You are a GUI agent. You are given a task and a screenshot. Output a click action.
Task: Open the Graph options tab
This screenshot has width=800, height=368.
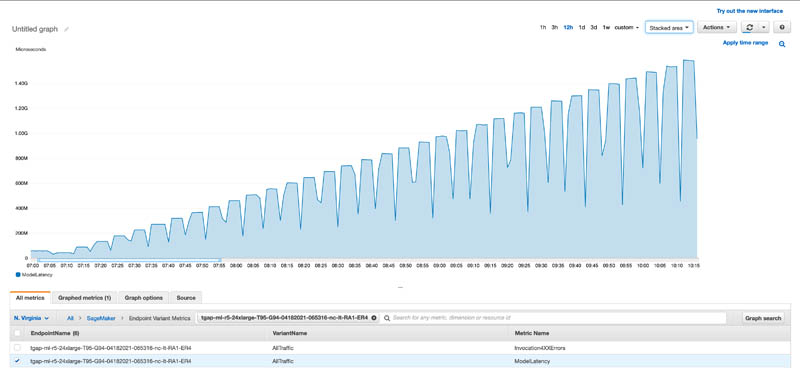tap(143, 298)
